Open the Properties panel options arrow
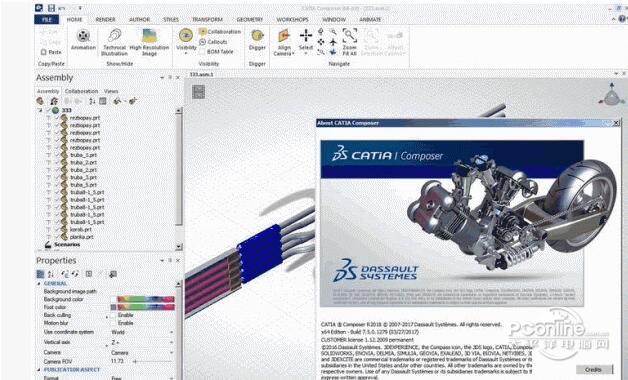 [x=162, y=260]
